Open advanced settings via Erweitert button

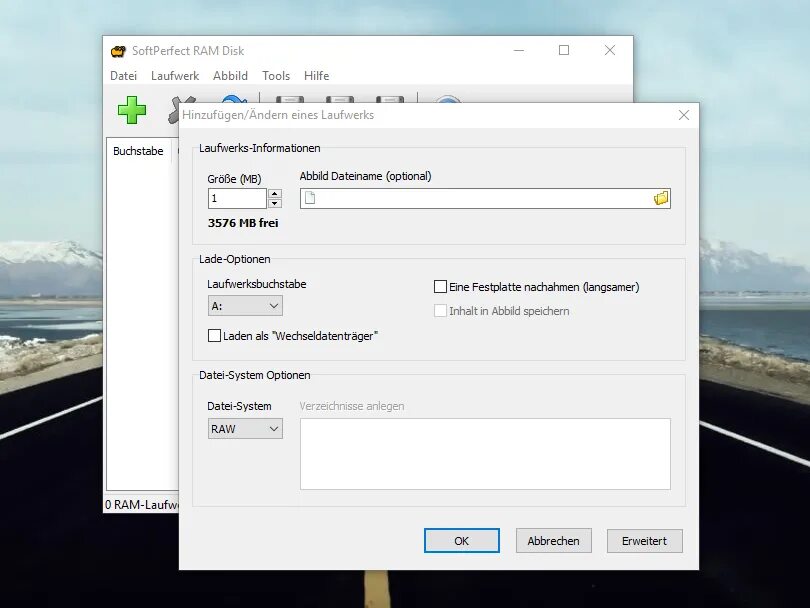(644, 541)
